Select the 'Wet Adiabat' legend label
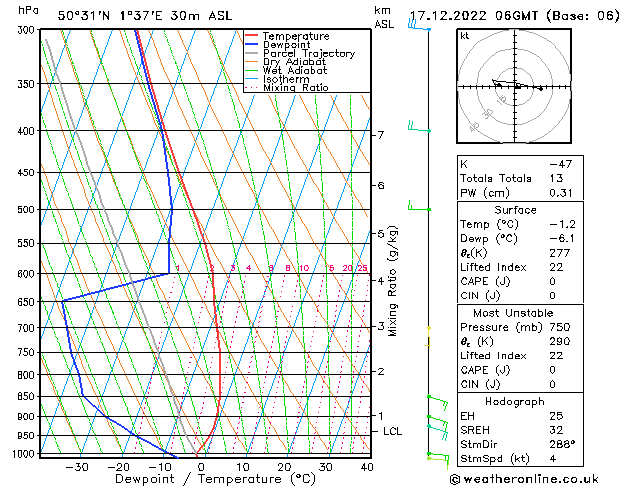The height and width of the screenshot is (486, 629). (295, 70)
